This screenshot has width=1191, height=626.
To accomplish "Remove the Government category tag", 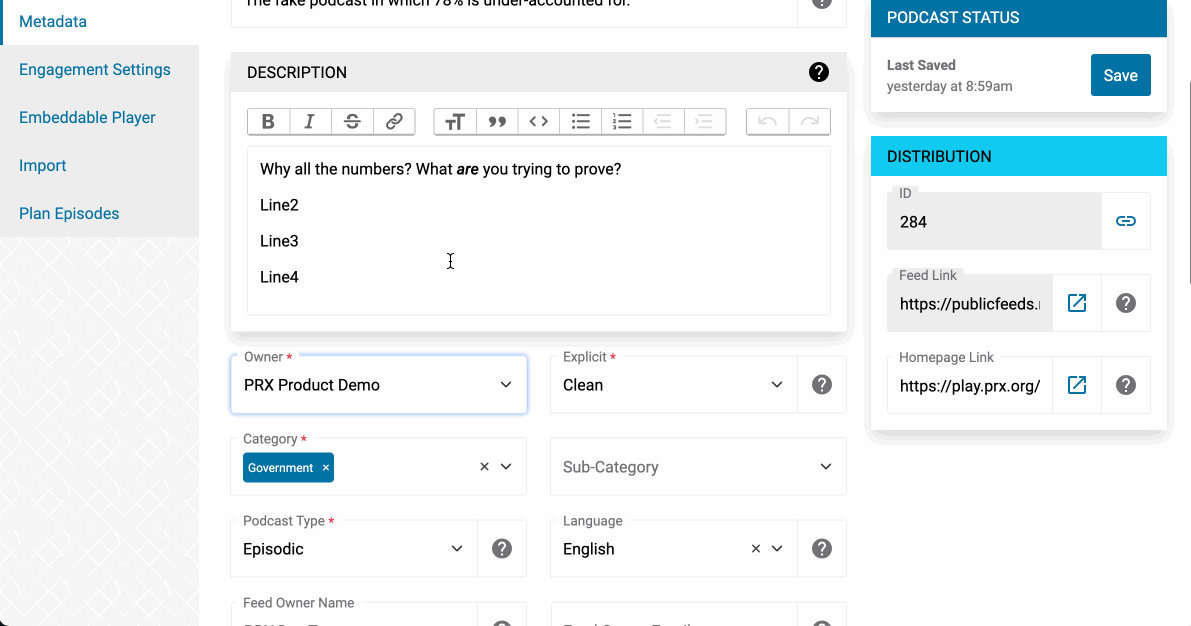I will click(x=326, y=468).
